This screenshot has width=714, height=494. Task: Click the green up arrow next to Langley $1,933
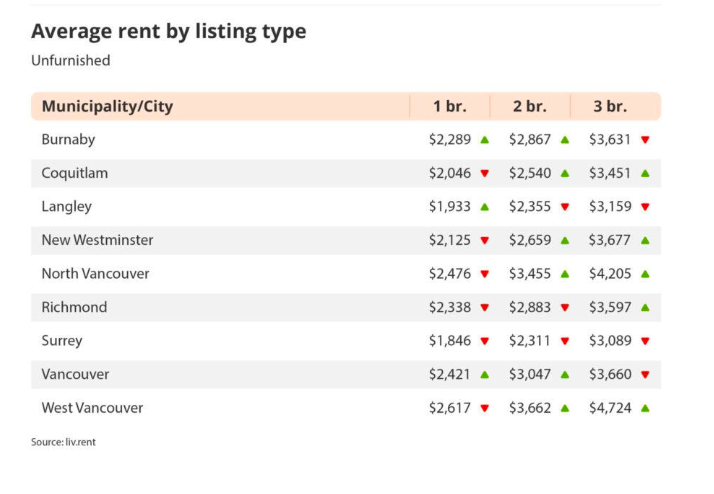484,207
